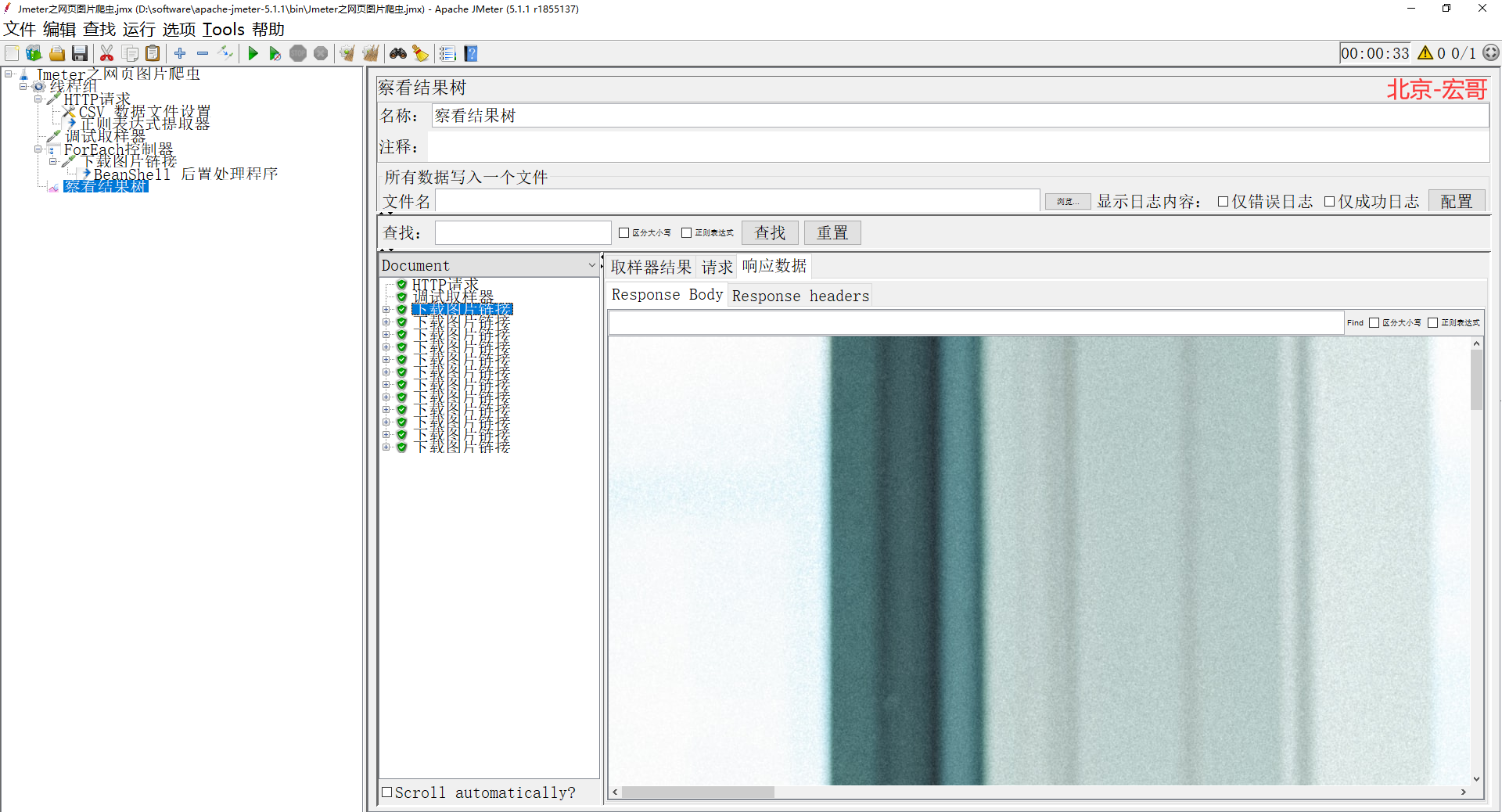Switch to the 响应数据 tab

coord(774,266)
